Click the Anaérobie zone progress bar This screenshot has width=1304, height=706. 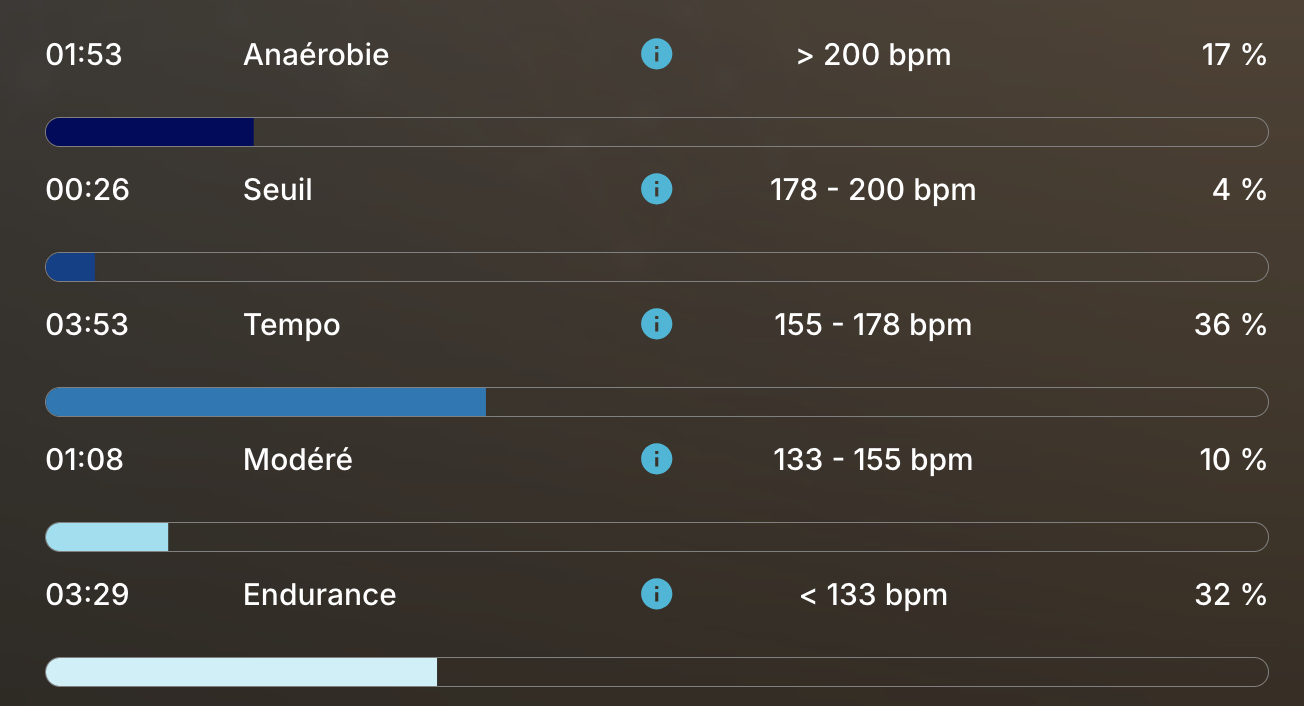pos(657,132)
